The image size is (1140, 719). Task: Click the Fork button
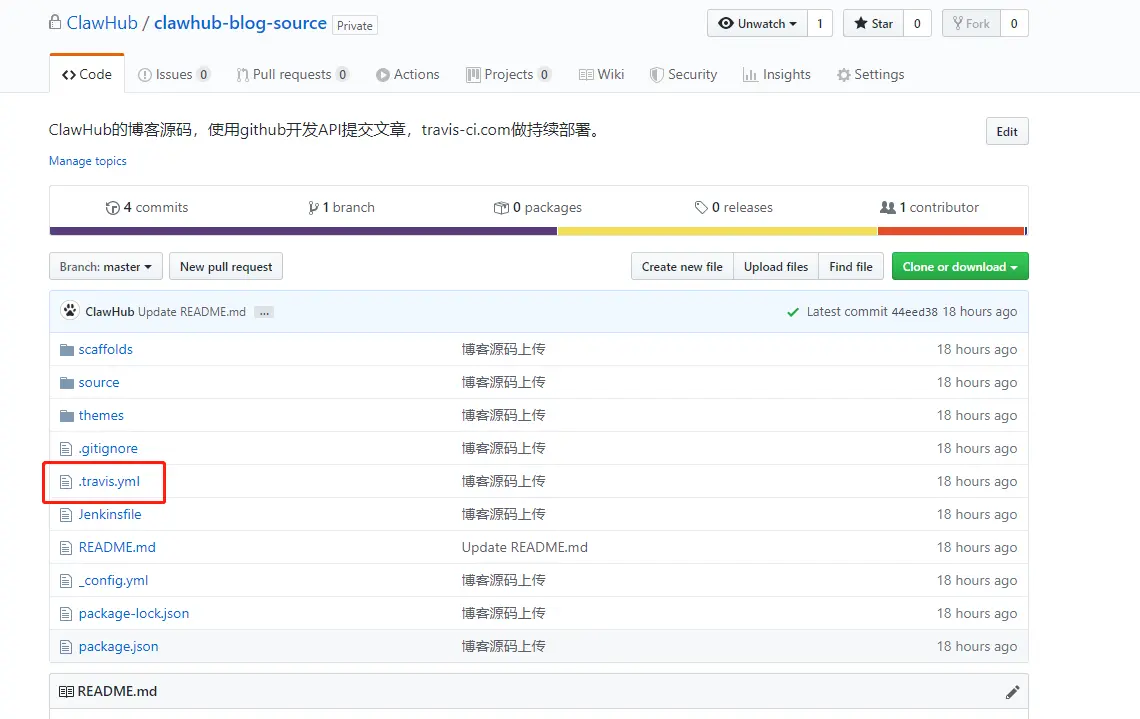click(x=971, y=23)
